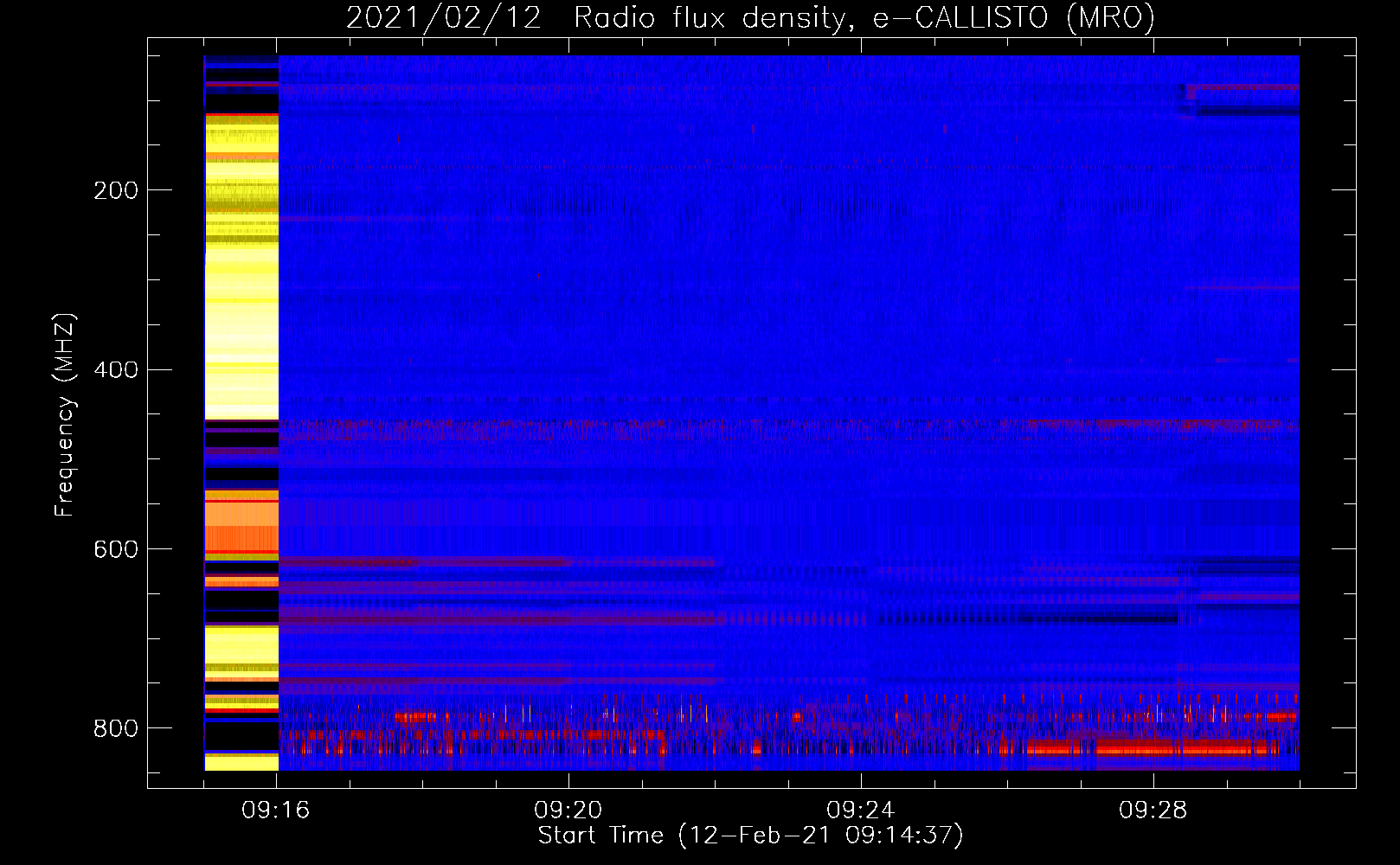Click the 09:20 time tick label
This screenshot has width=1400, height=865.
[x=568, y=811]
